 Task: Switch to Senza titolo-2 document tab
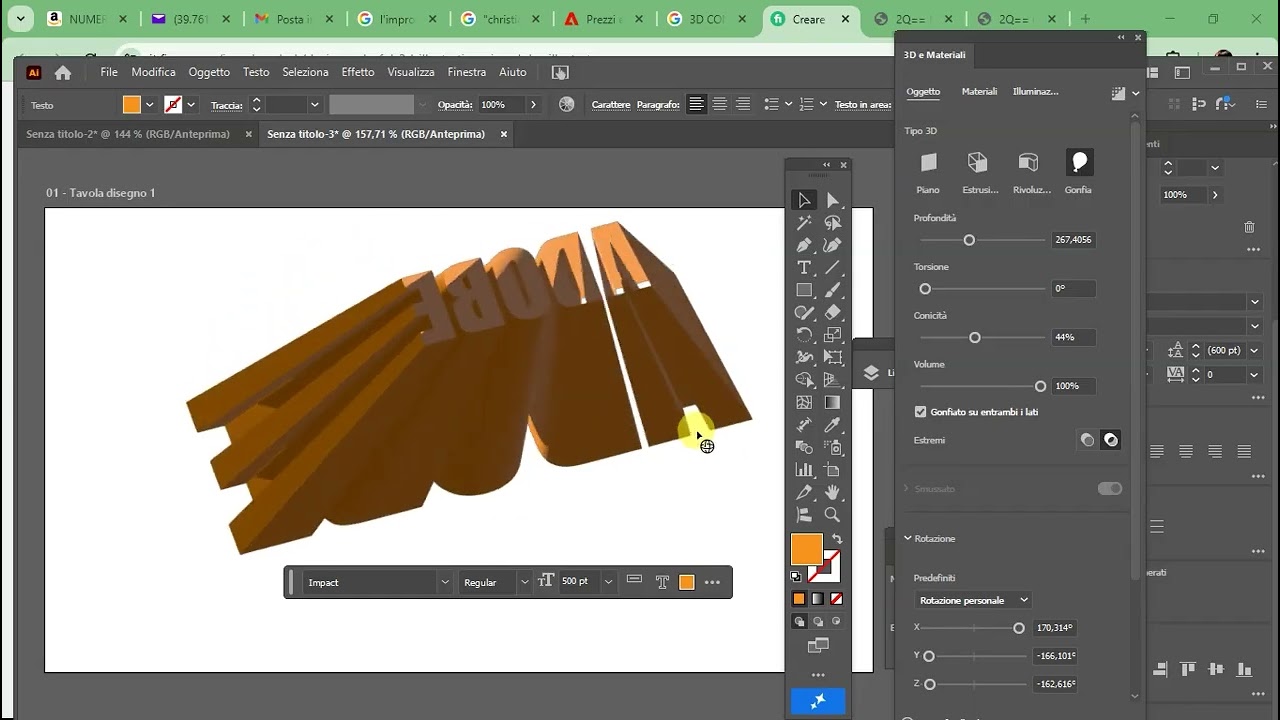[x=128, y=134]
